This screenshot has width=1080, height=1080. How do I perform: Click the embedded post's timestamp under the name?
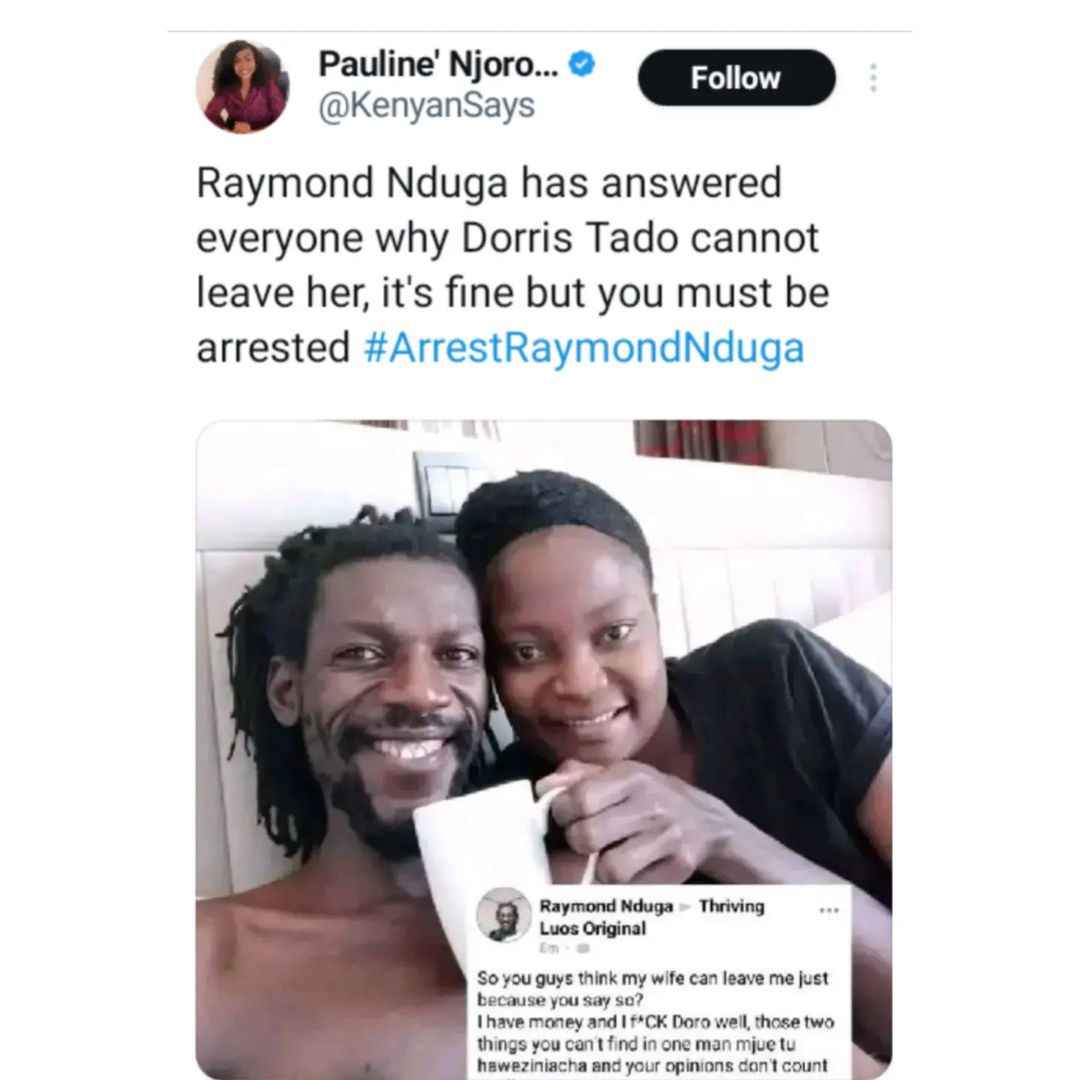click(550, 948)
